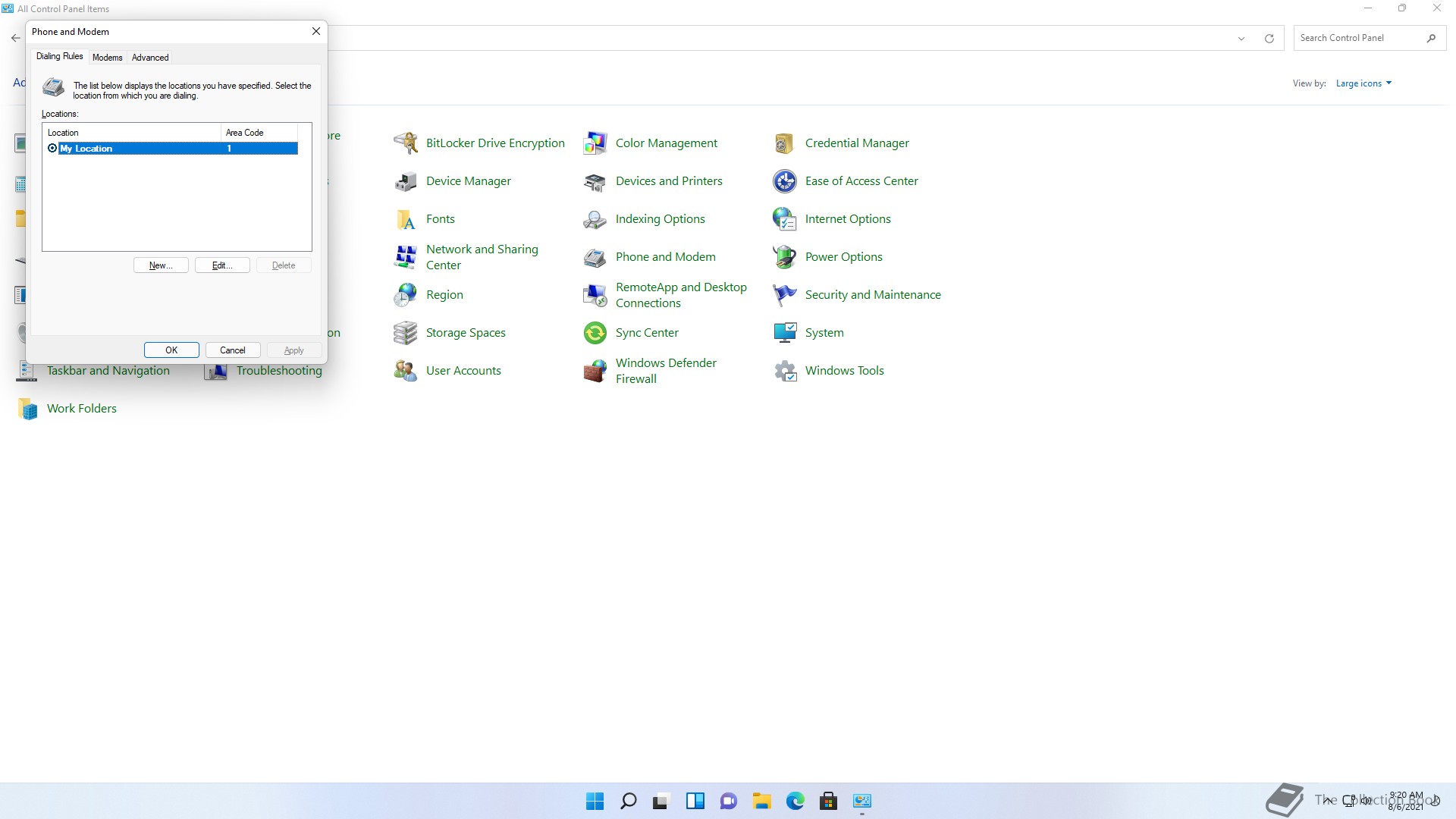This screenshot has width=1456, height=819.
Task: Click Windows Tools gear icon
Action: [785, 370]
